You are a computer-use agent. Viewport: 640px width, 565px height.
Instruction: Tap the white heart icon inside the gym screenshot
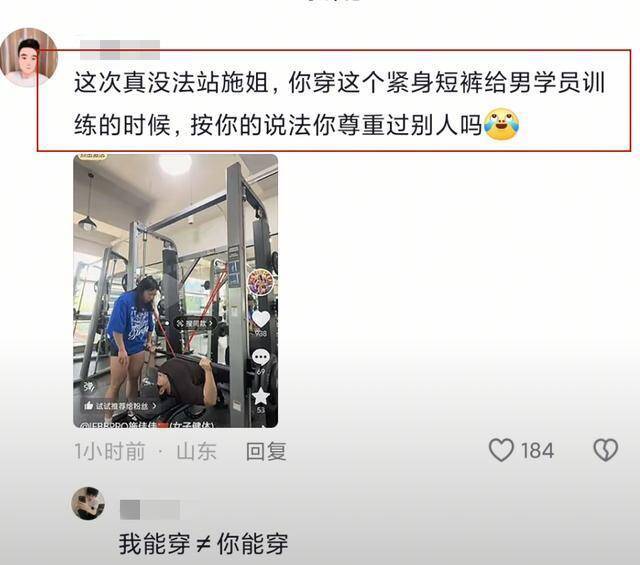[x=261, y=318]
